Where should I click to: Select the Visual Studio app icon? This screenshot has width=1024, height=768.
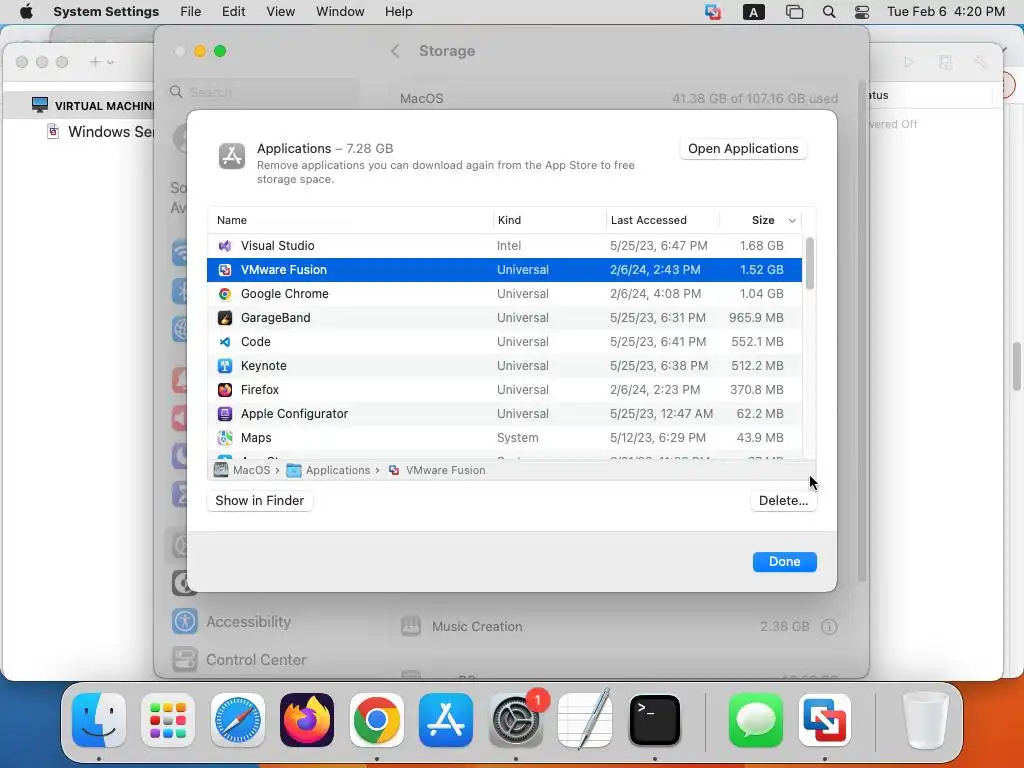[225, 246]
